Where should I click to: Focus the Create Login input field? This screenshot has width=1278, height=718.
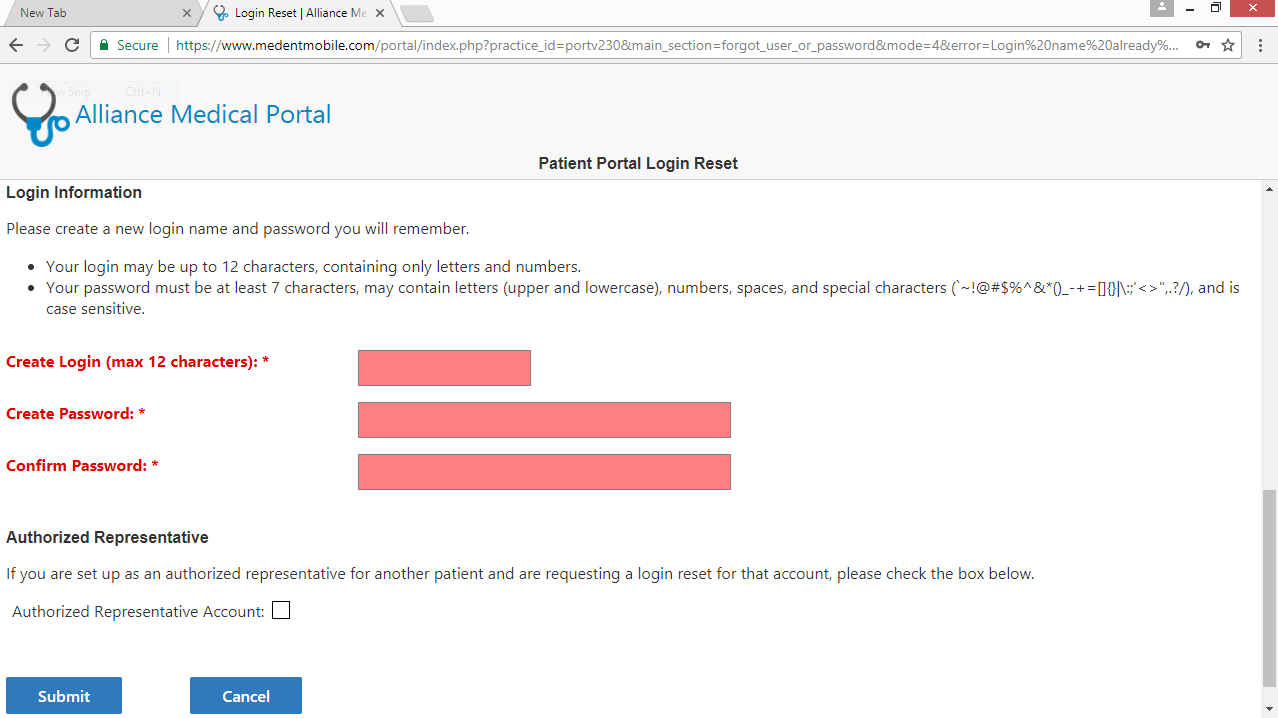444,368
